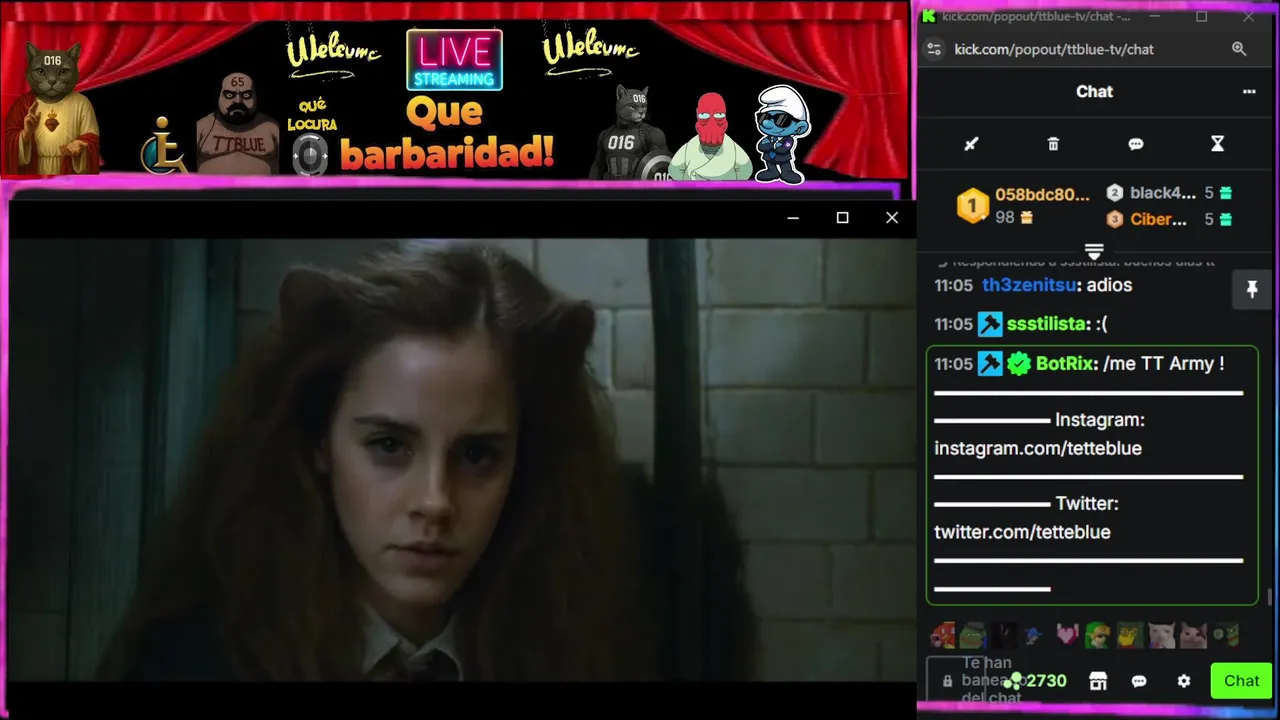Click the saint cat 016 figure in banner
1280x720 pixels.
click(x=52, y=108)
